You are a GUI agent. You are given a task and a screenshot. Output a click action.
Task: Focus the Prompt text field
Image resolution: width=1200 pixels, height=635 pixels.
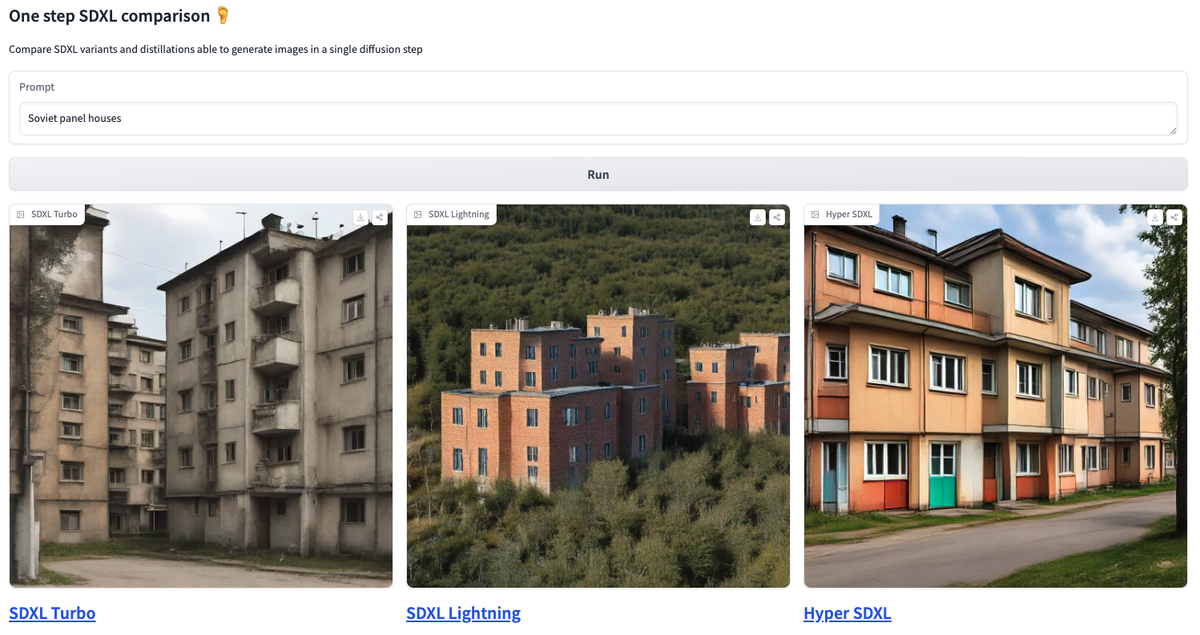click(598, 118)
